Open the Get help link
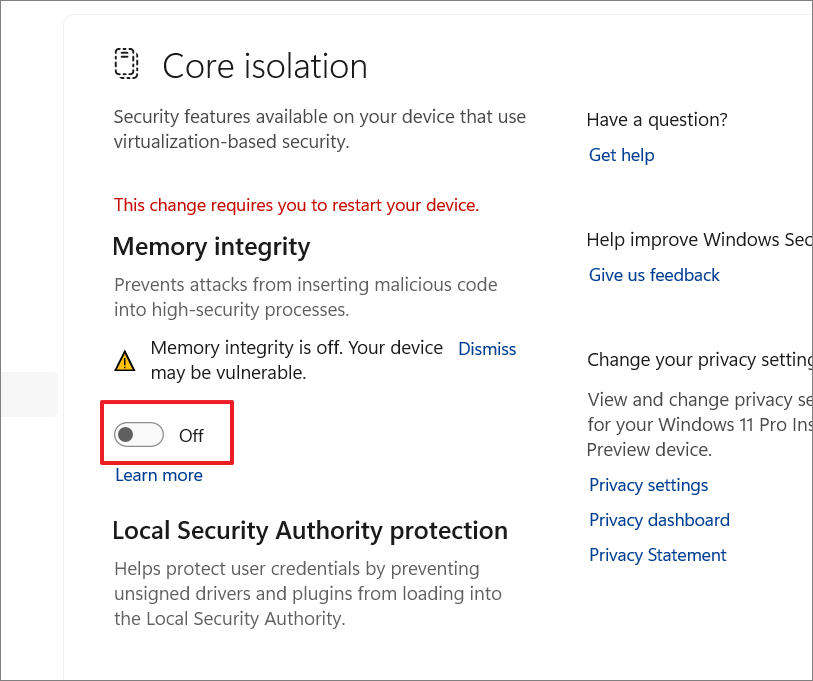Viewport: 813px width, 681px height. pyautogui.click(x=621, y=155)
